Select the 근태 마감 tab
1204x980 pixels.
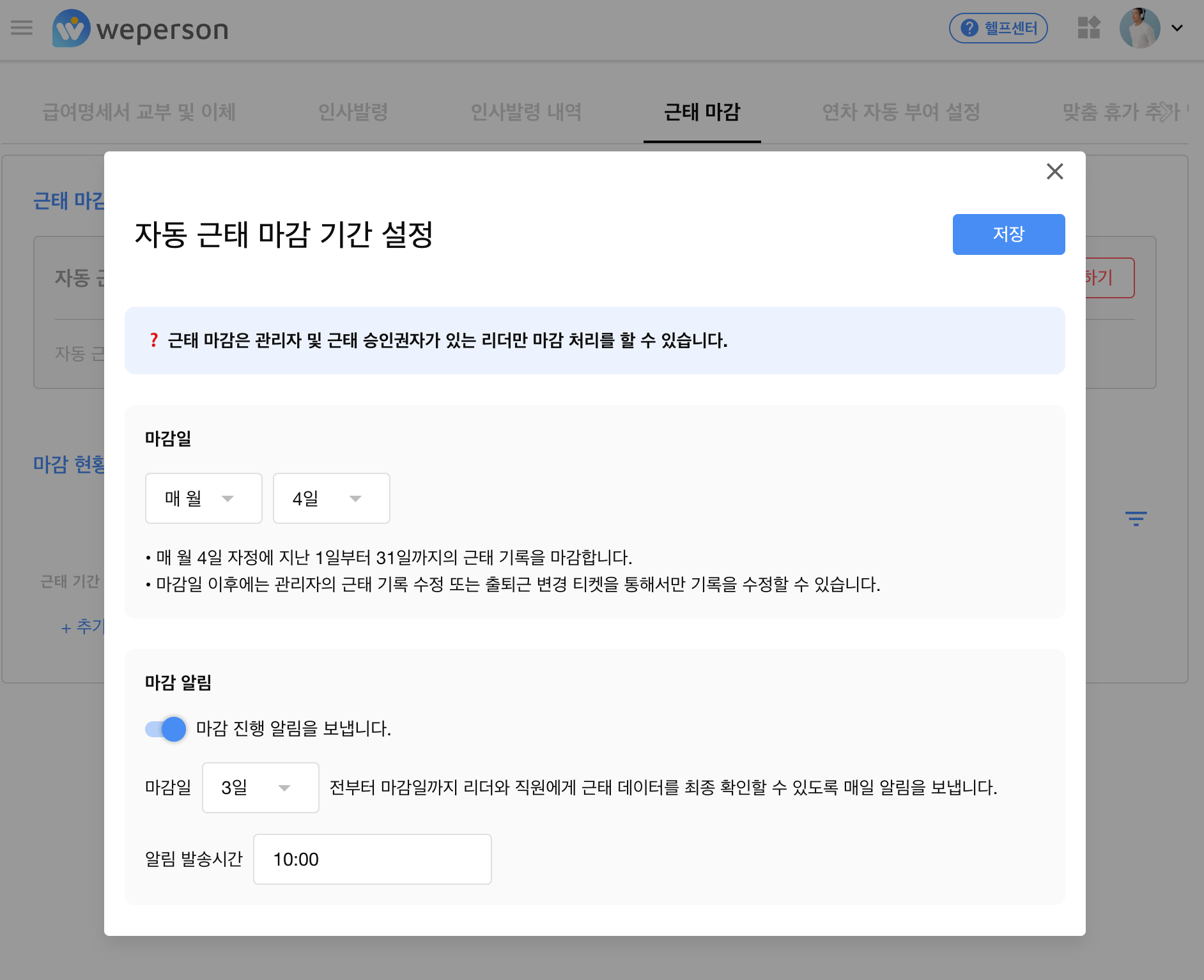[702, 112]
